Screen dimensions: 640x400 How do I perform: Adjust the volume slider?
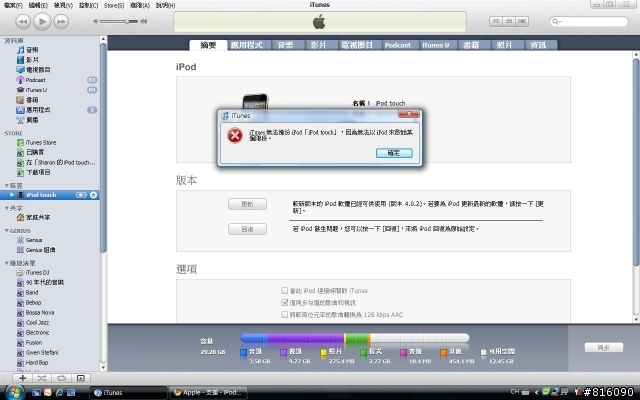point(120,21)
